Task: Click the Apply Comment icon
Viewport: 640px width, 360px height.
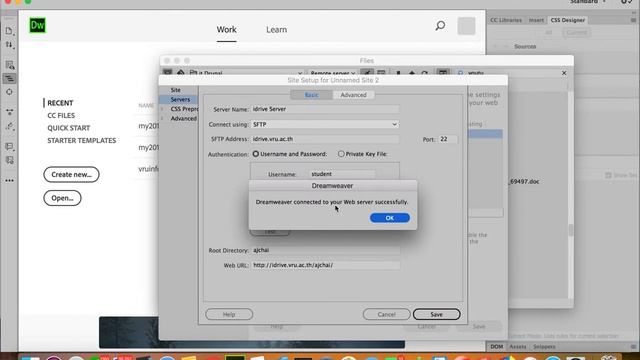Action: (x=9, y=146)
